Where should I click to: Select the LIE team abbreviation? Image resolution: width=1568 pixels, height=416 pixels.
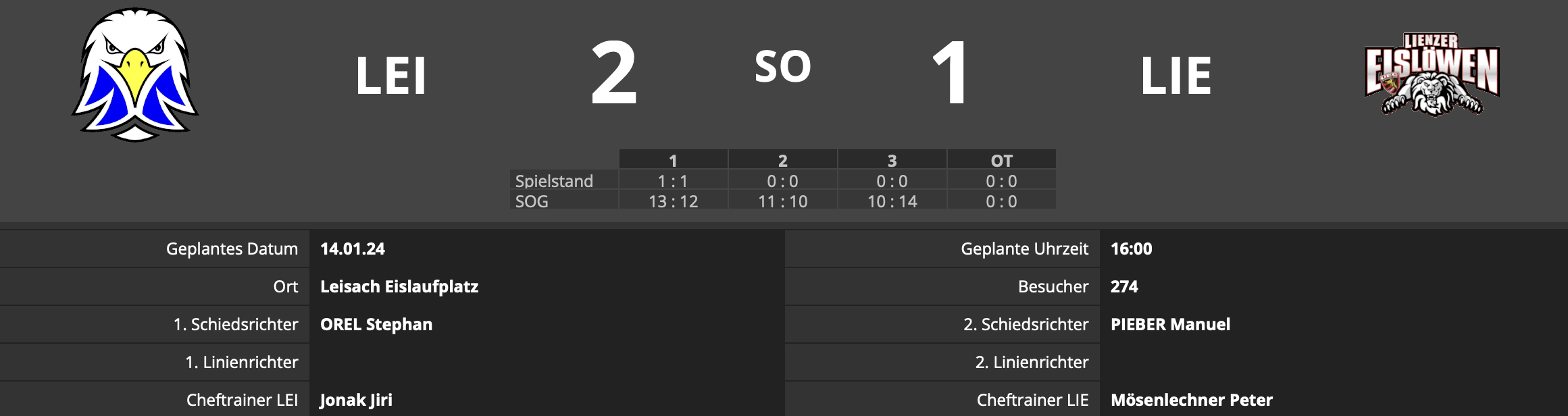pos(1175,76)
